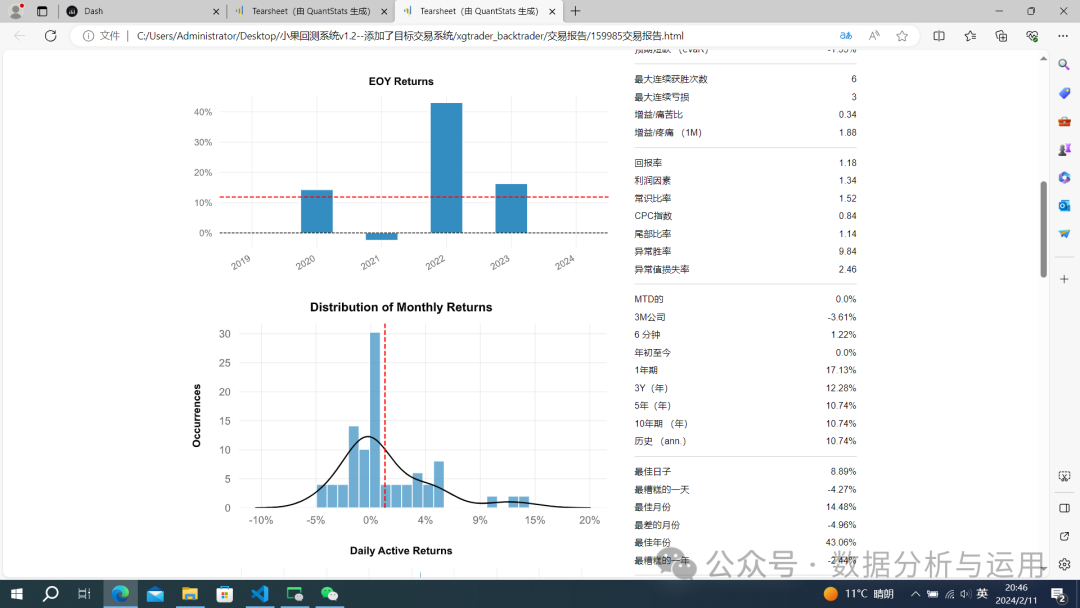Click the 2022 bar in EOY Returns
This screenshot has width=1080, height=608.
pos(446,168)
